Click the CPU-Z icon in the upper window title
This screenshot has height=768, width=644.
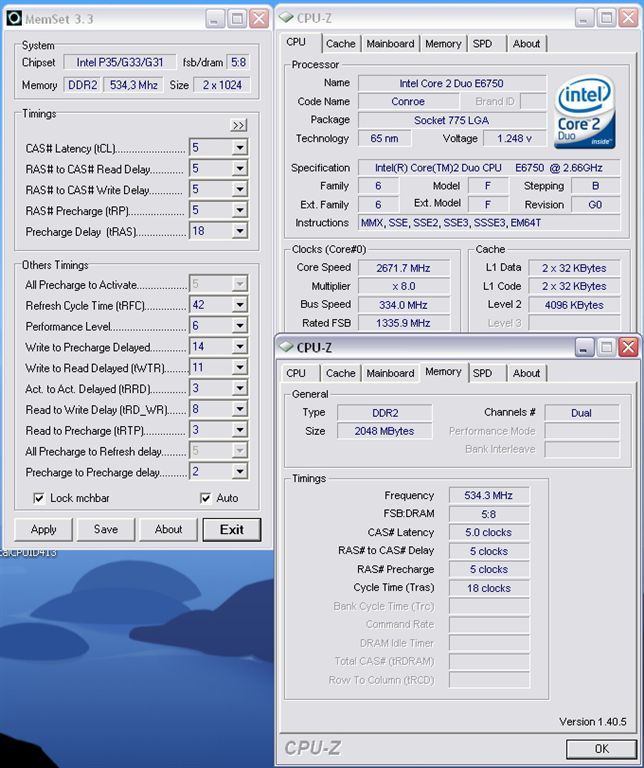click(286, 18)
